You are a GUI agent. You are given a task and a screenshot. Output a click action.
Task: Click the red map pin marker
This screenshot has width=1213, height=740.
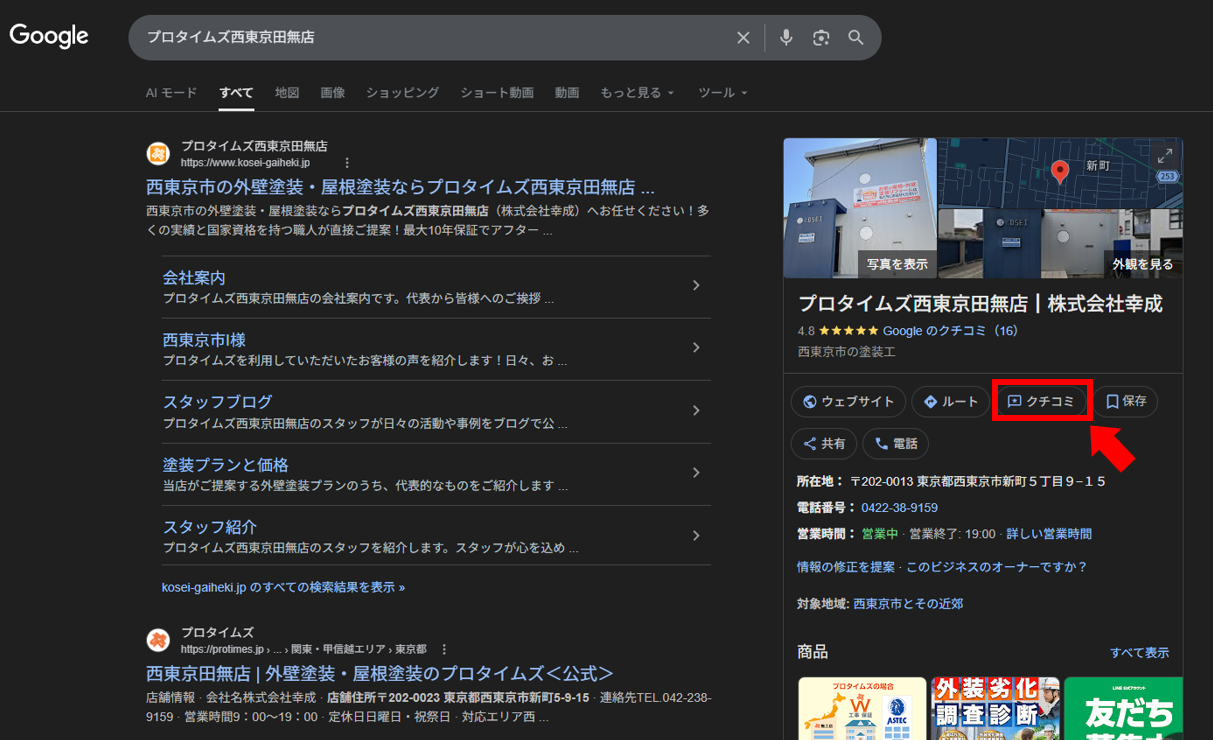click(1060, 171)
